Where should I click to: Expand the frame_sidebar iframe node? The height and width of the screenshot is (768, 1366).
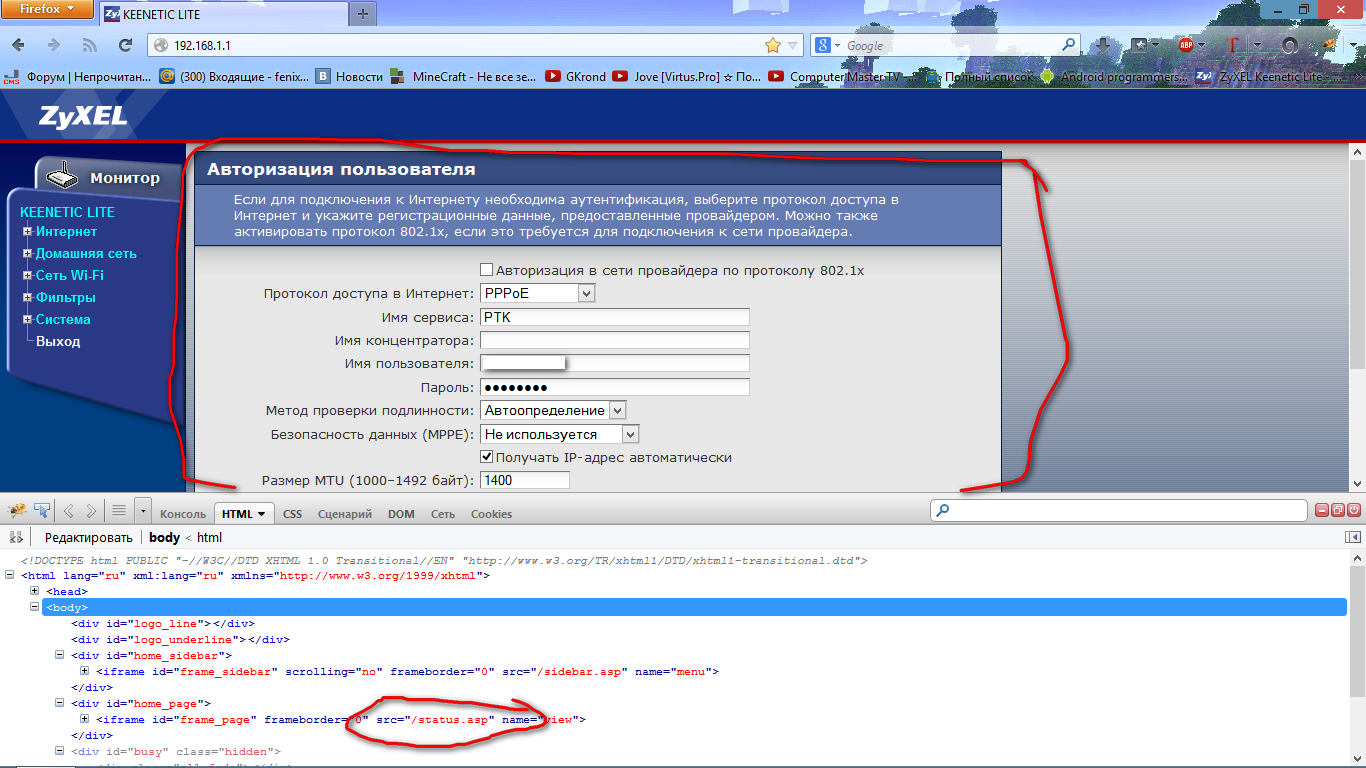pyautogui.click(x=85, y=671)
